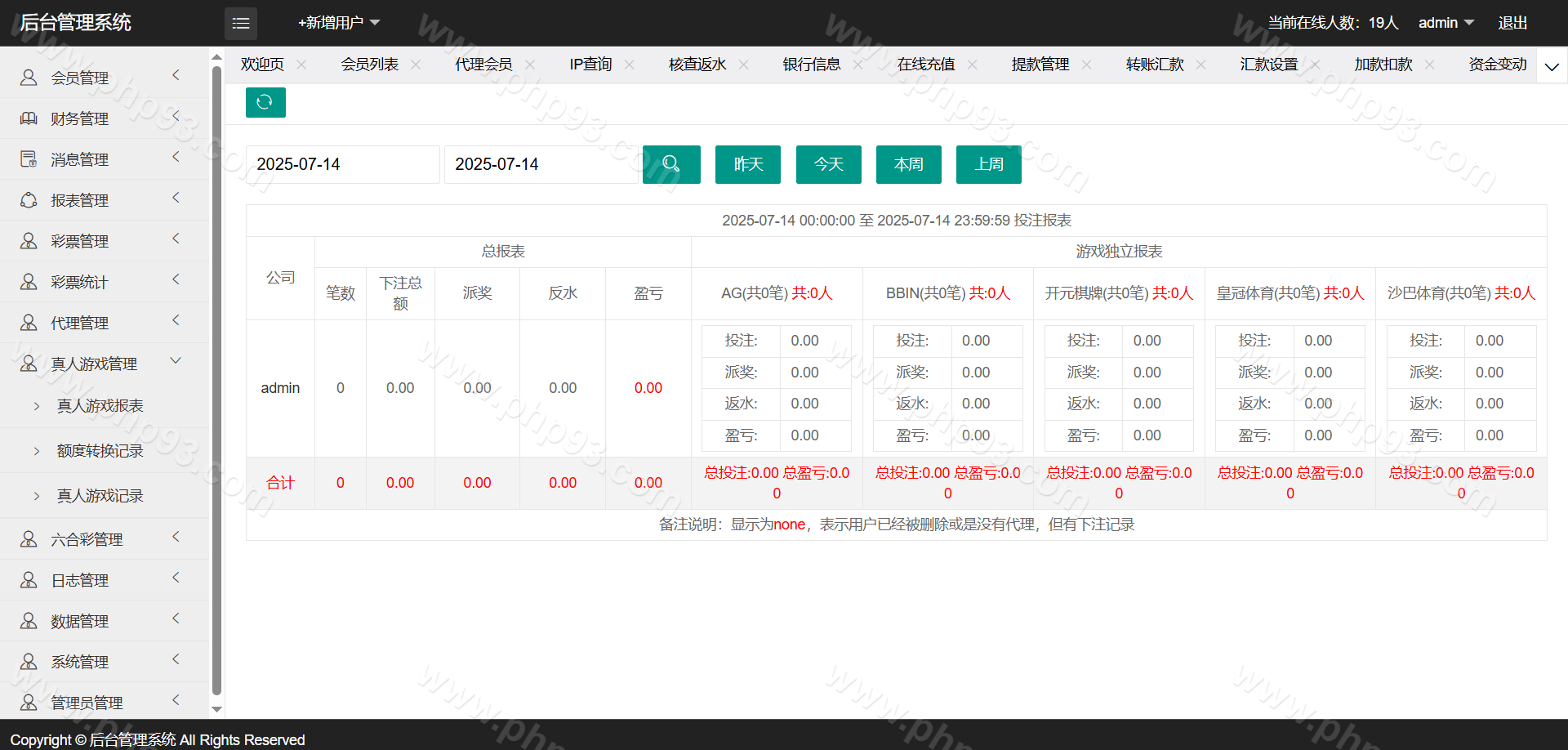The width and height of the screenshot is (1568, 750).
Task: Expand the tab list overflow chevron
Action: tap(1552, 66)
